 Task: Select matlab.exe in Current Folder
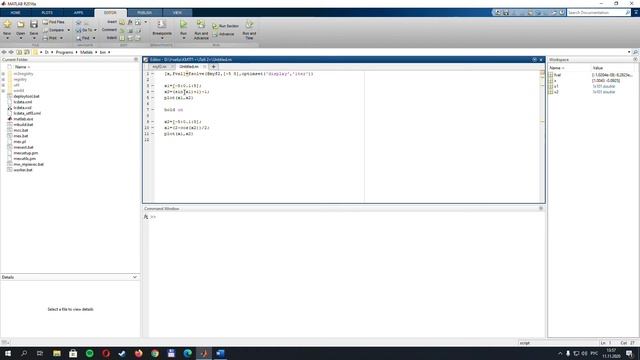(23, 119)
